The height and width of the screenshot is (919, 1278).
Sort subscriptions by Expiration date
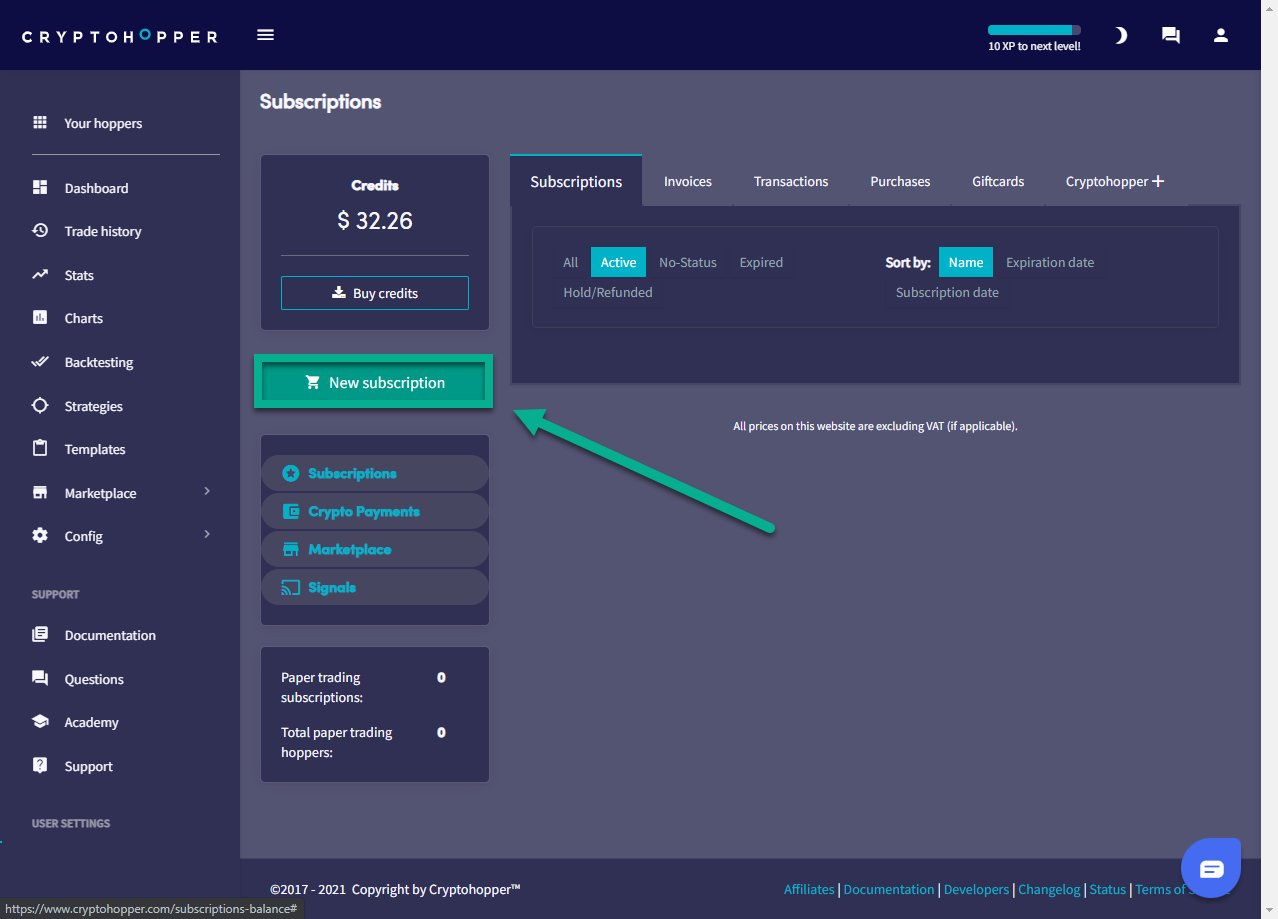[1049, 262]
